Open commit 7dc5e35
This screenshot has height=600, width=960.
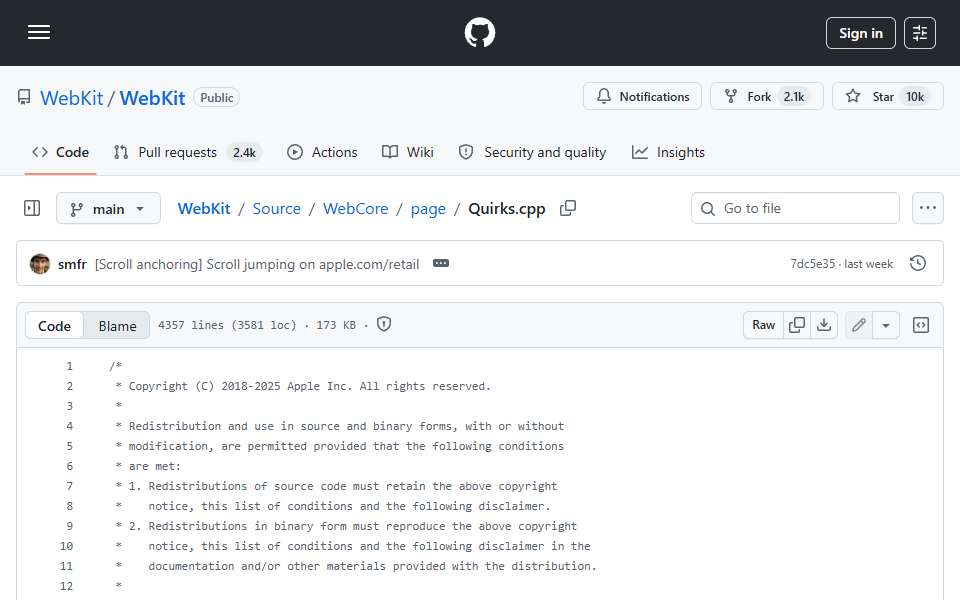coord(812,264)
